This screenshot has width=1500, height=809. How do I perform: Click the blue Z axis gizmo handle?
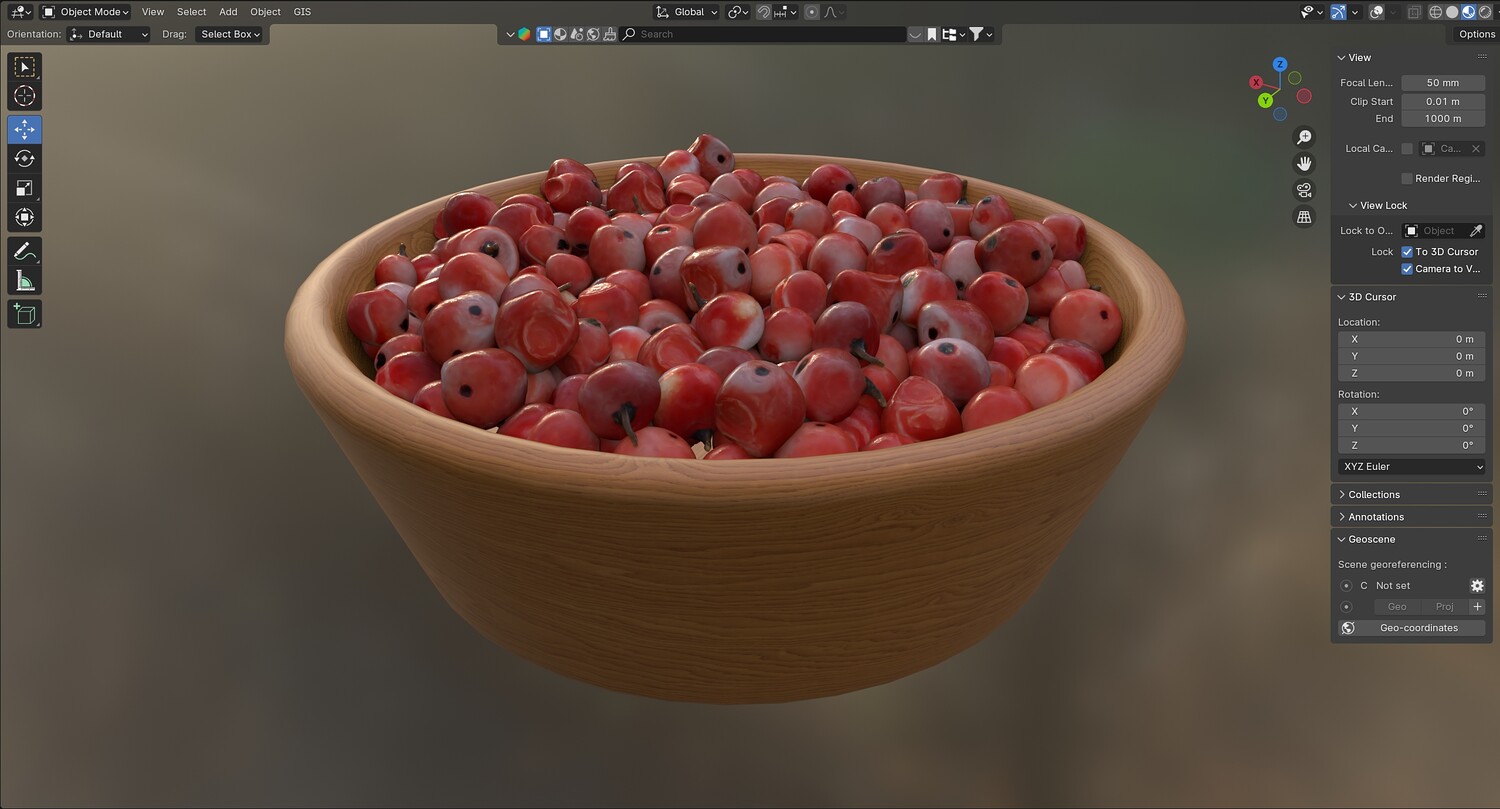(1280, 64)
